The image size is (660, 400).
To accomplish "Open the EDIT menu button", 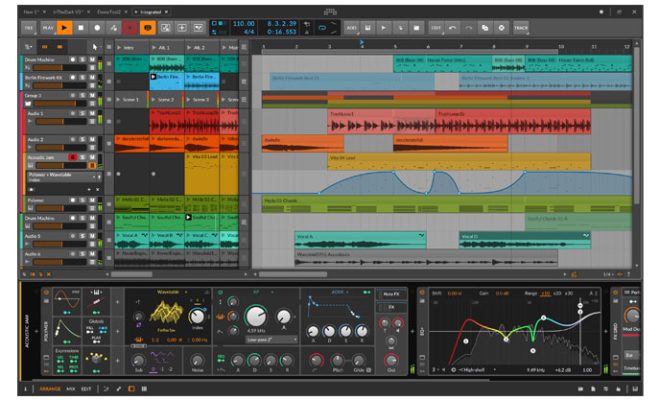I will [x=436, y=28].
